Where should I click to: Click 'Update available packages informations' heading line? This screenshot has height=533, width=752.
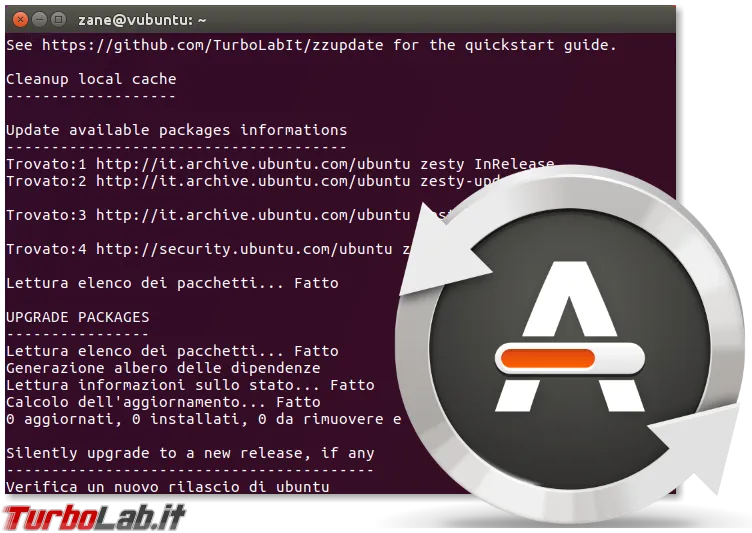coord(177,130)
